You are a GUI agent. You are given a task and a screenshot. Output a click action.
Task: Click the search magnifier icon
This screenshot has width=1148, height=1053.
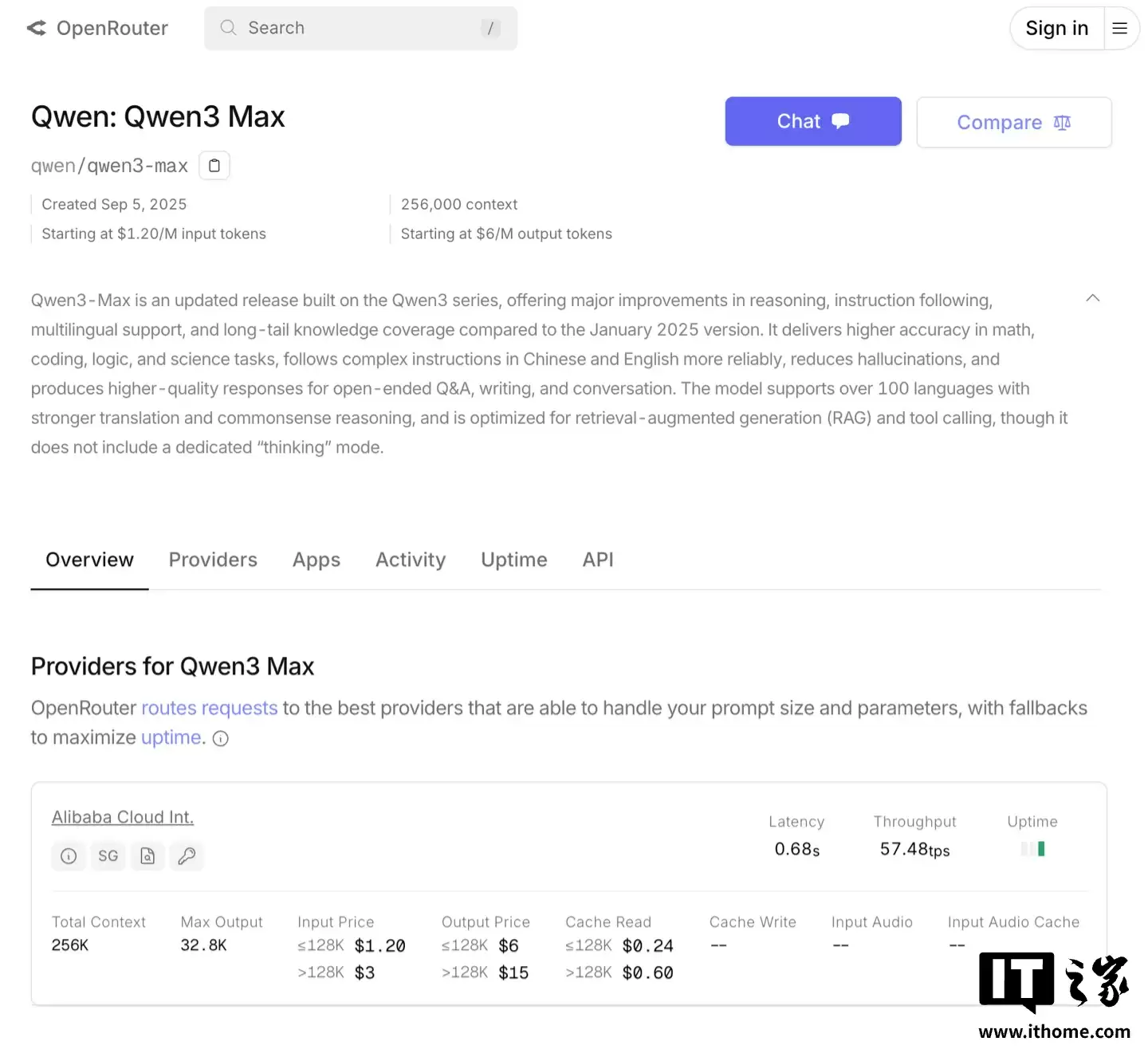tap(227, 28)
